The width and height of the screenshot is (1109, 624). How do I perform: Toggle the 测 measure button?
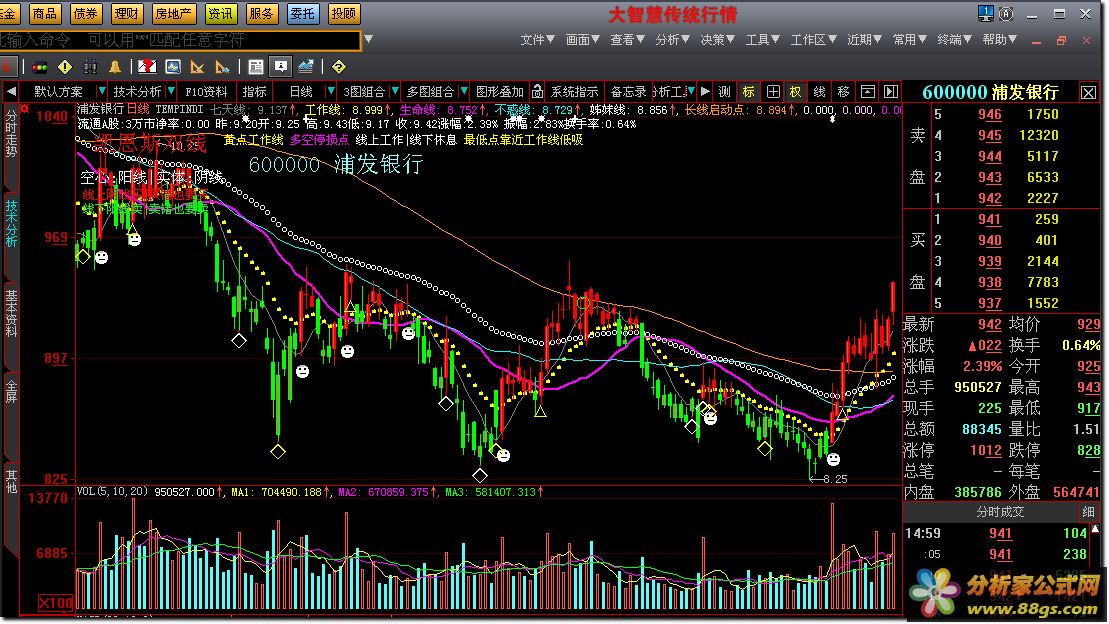(724, 92)
